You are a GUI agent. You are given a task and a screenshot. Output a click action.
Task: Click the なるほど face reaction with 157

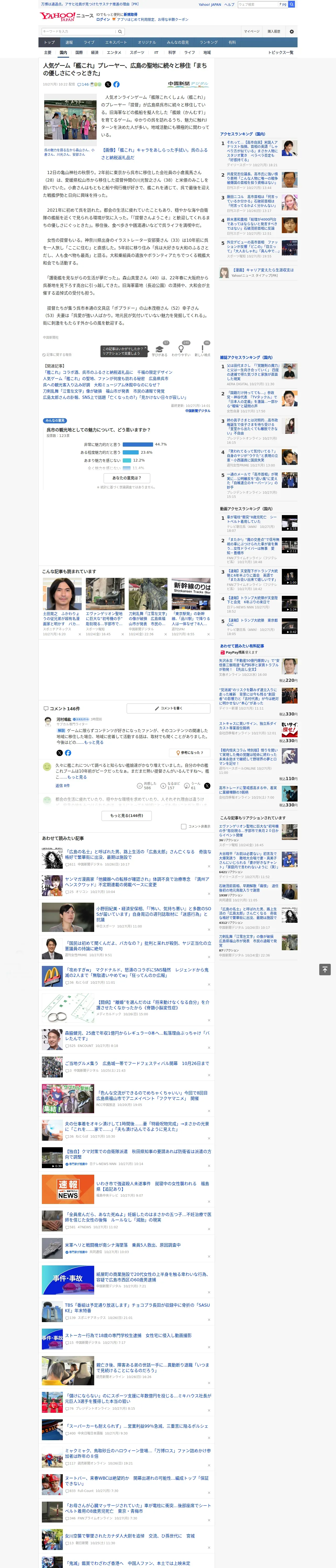(171, 785)
